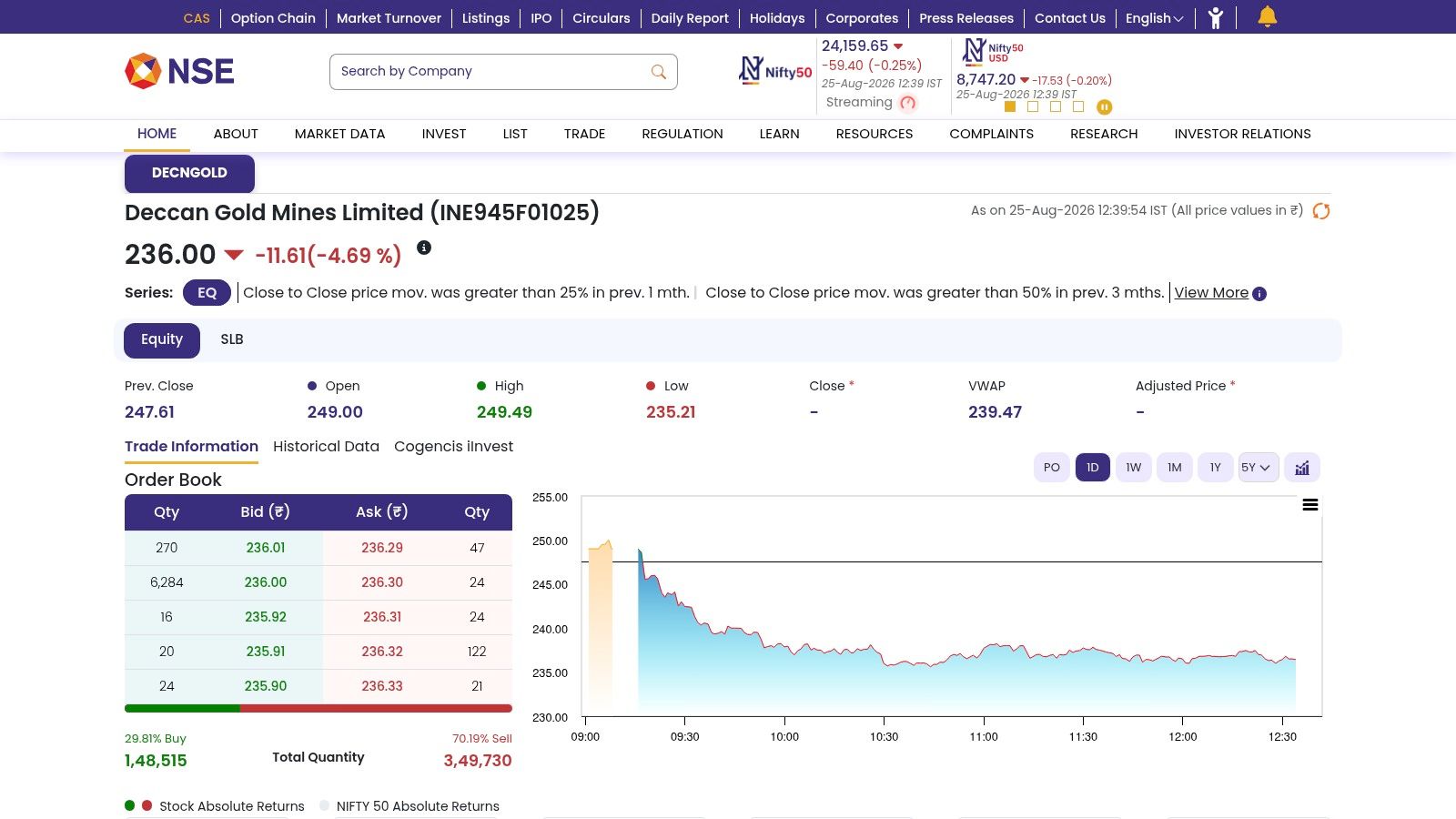Open the INVEST menu
The height and width of the screenshot is (819, 1456).
pyautogui.click(x=444, y=134)
